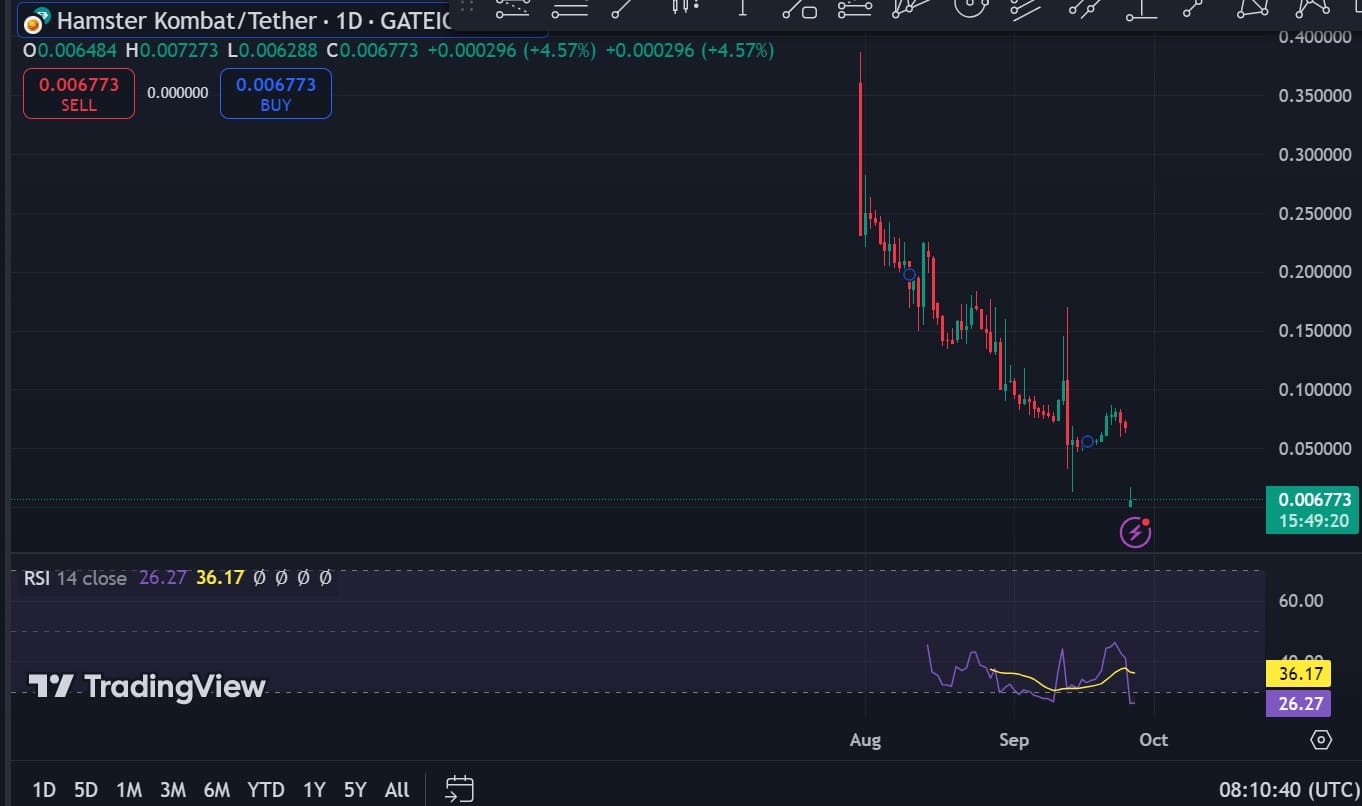
Task: Click the yellow 36.17 label on the RSI axis
Action: [x=1298, y=675]
